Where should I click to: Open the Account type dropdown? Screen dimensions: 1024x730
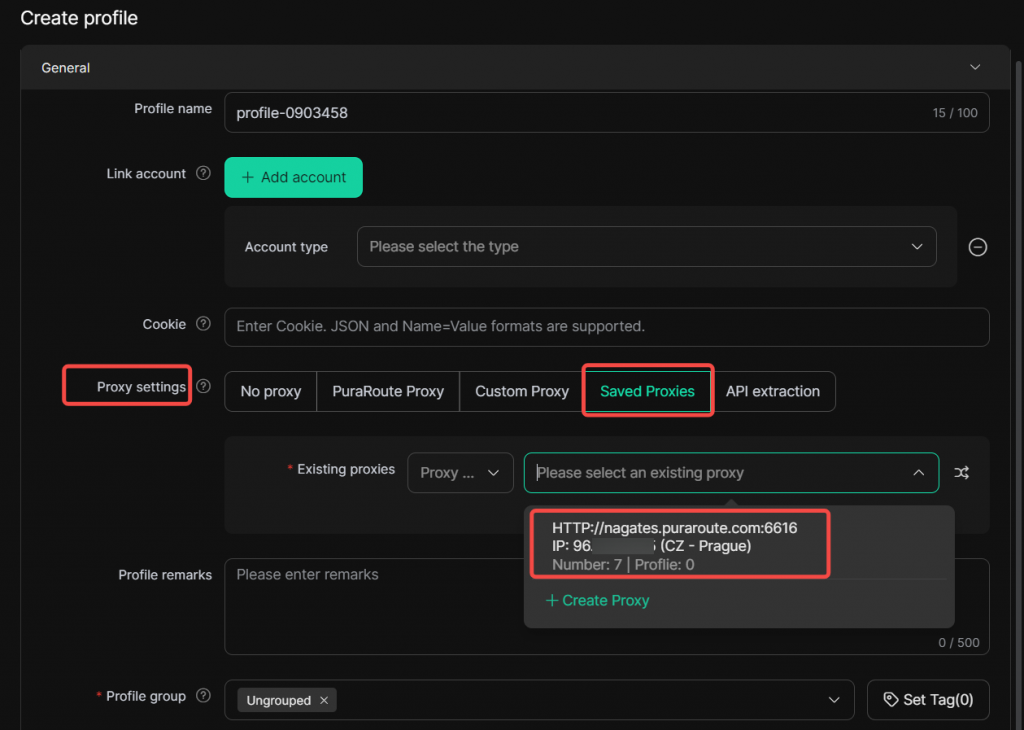[x=647, y=247]
